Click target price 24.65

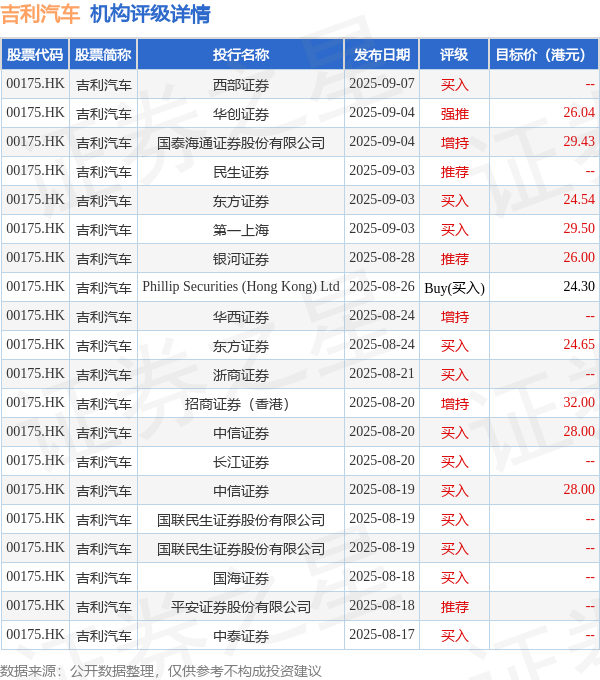(x=579, y=344)
